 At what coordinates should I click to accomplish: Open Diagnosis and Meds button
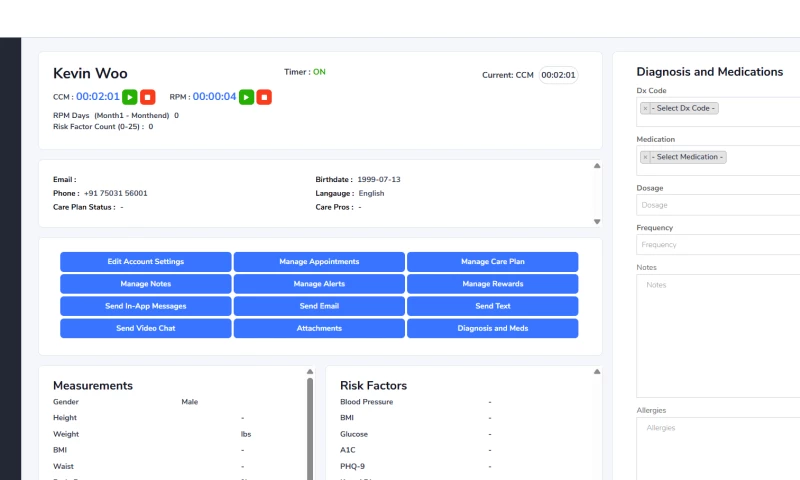pyautogui.click(x=493, y=329)
